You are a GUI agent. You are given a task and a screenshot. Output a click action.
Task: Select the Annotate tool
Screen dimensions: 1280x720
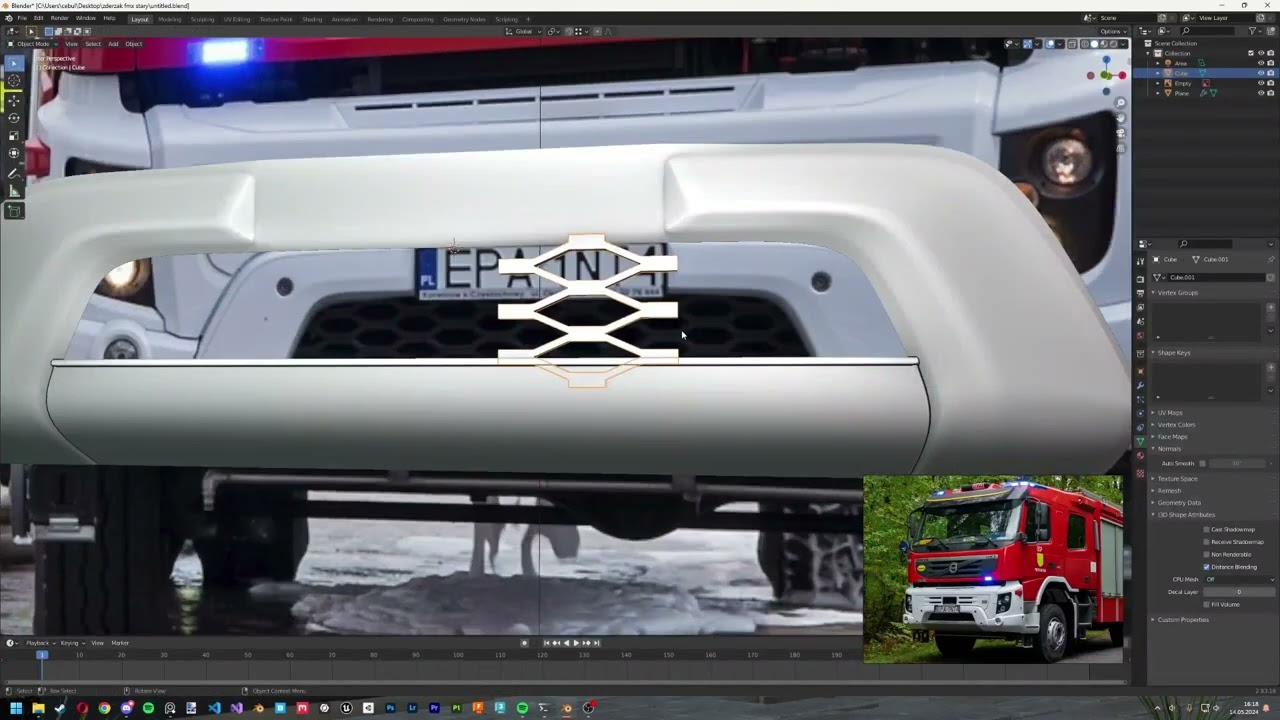coord(14,174)
